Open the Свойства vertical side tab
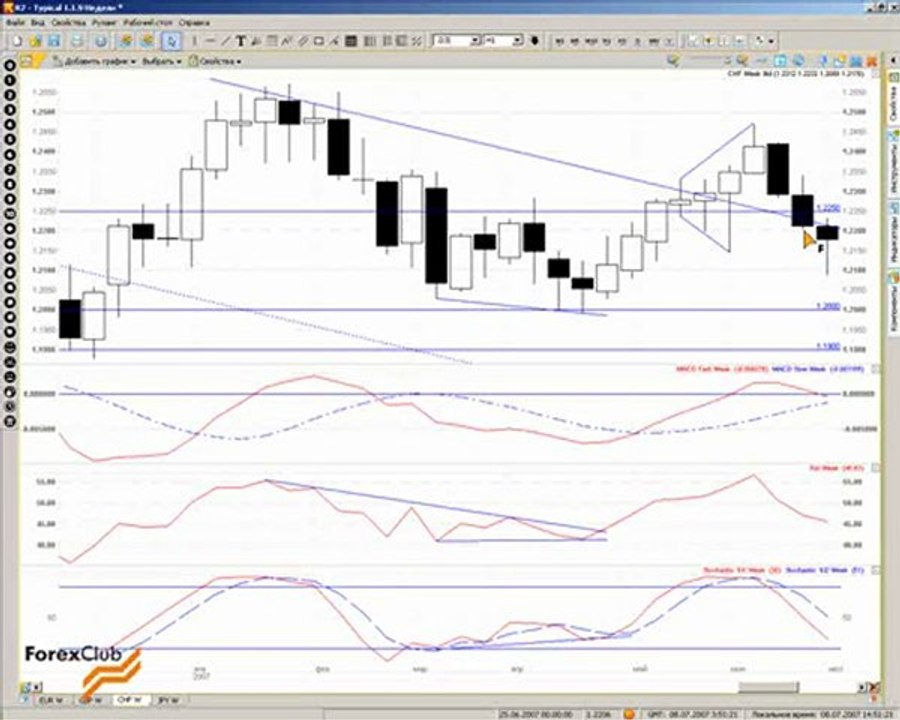Screen dimensions: 900x720 point(893,100)
